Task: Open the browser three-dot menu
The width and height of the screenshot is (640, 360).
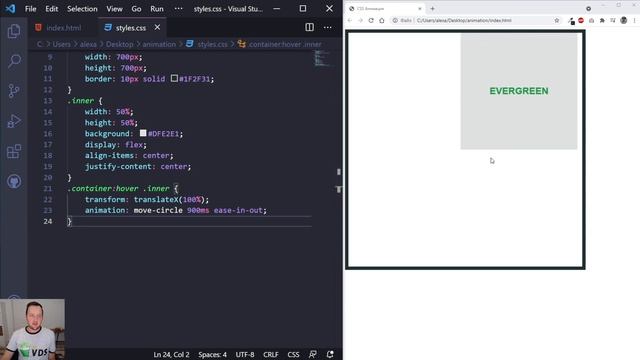Action: pyautogui.click(x=634, y=20)
